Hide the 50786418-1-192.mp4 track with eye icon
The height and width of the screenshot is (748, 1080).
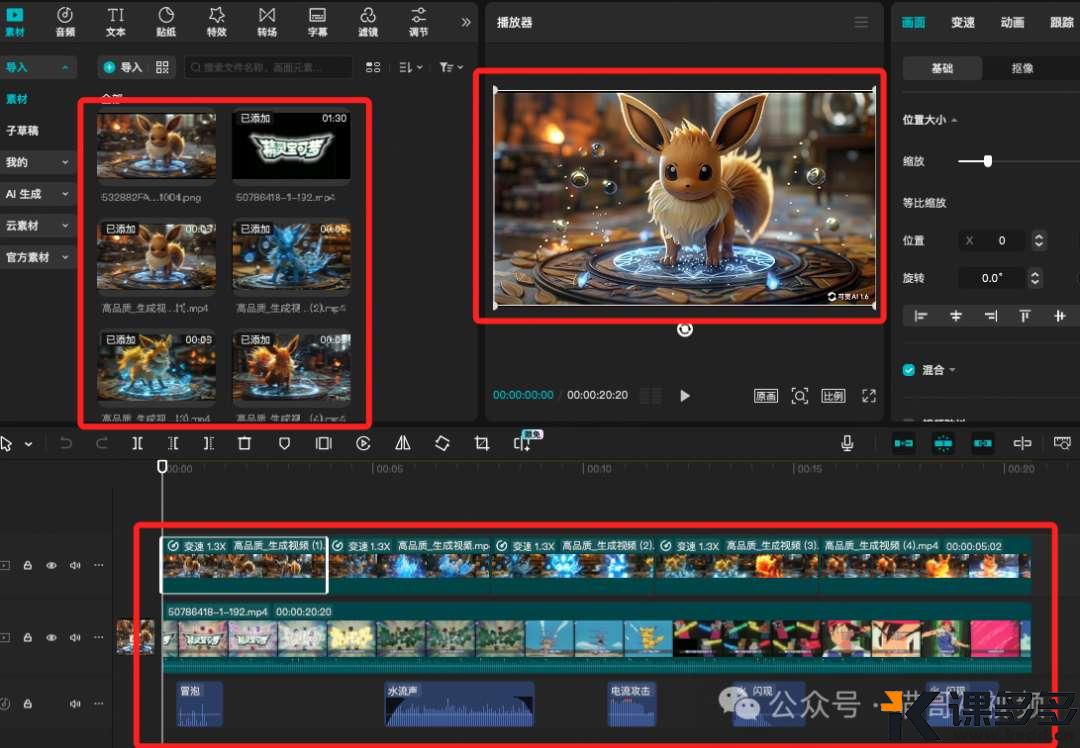[x=51, y=637]
